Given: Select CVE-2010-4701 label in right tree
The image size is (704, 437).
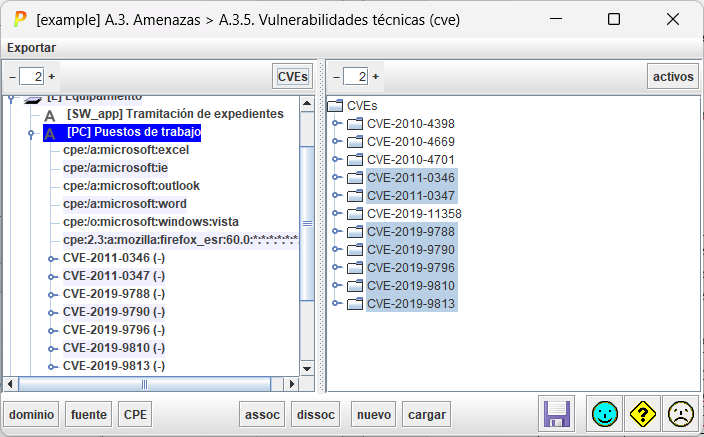Looking at the screenshot, I should pyautogui.click(x=411, y=159).
